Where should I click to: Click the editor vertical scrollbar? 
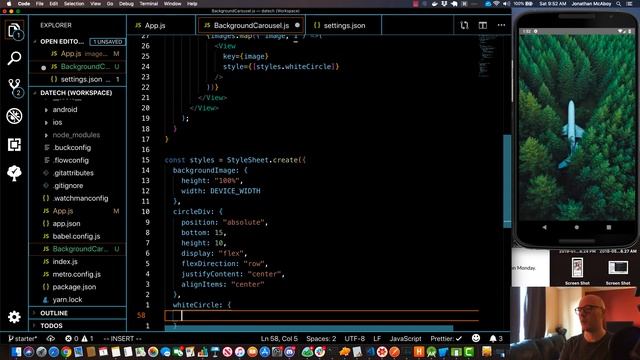(507, 182)
